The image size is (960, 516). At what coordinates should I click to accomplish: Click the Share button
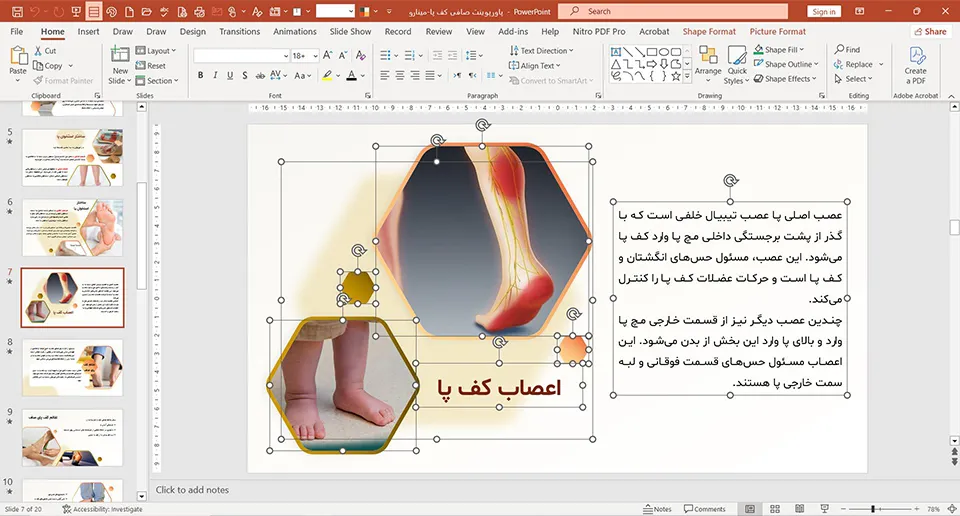[x=930, y=31]
